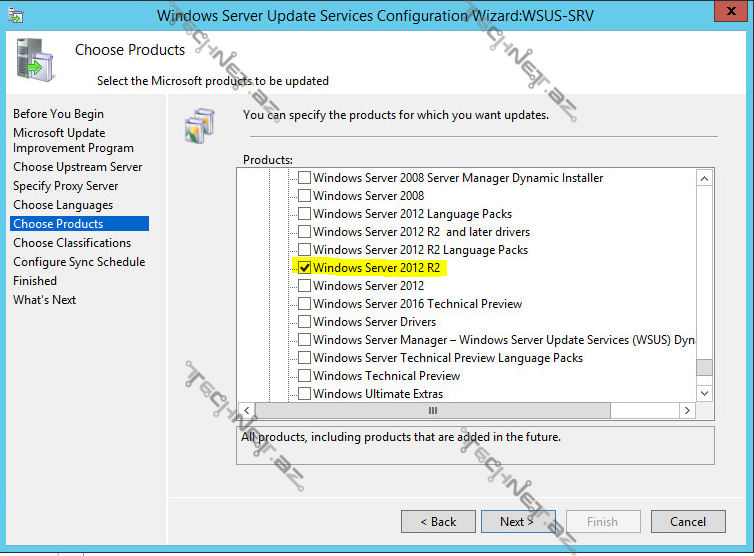Enable the Windows Server 2008 checkbox
The image size is (754, 556).
point(305,196)
